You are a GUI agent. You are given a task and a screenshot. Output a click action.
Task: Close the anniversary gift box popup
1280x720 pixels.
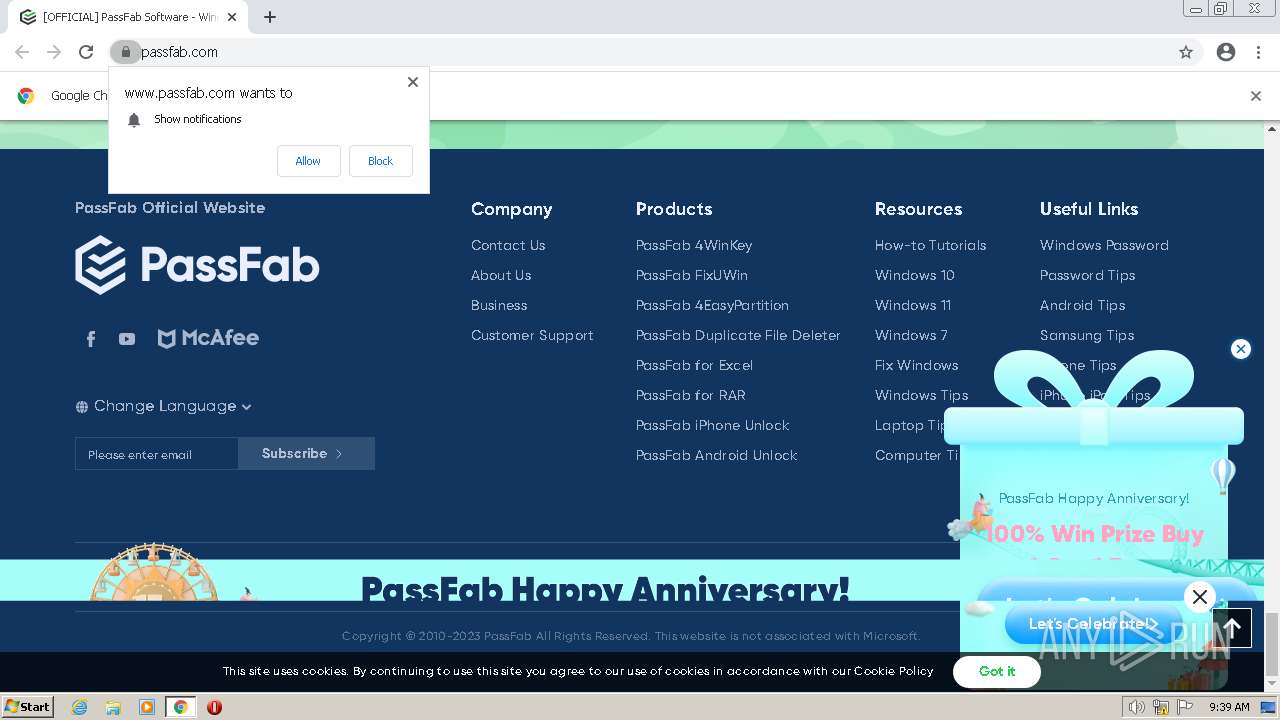[x=1241, y=349]
